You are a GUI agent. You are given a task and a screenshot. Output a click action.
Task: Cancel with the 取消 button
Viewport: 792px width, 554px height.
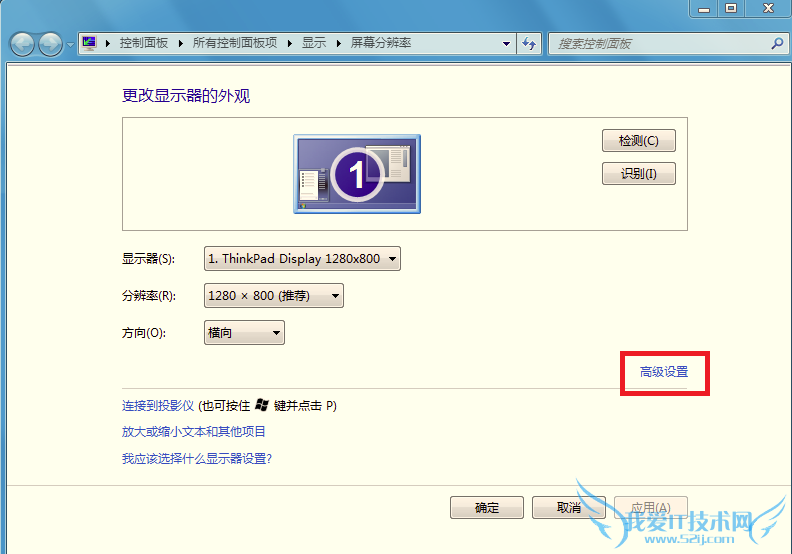569,508
